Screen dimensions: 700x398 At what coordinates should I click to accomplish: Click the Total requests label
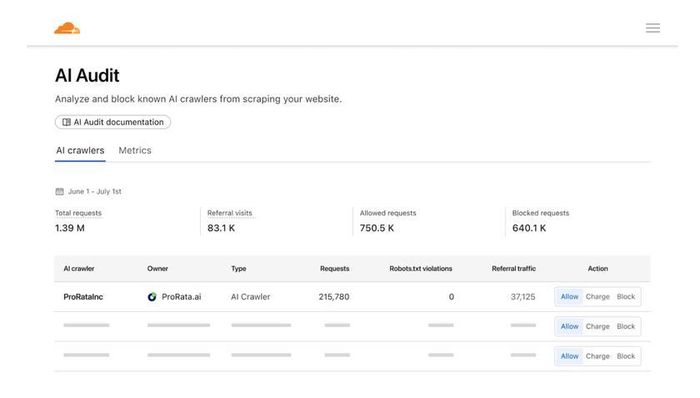(78, 213)
